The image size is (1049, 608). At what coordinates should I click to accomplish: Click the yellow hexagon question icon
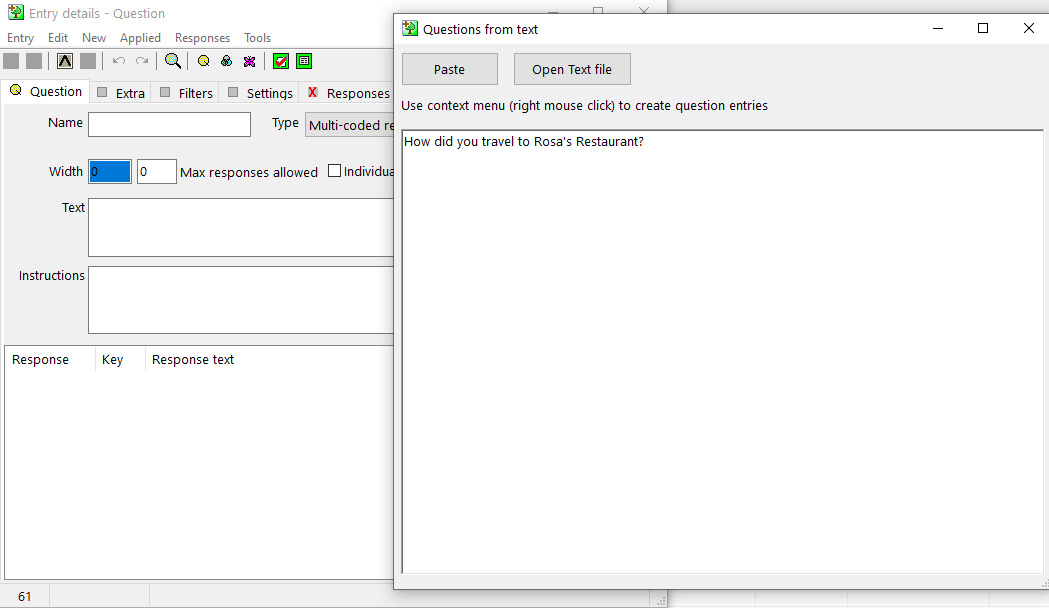tap(203, 61)
